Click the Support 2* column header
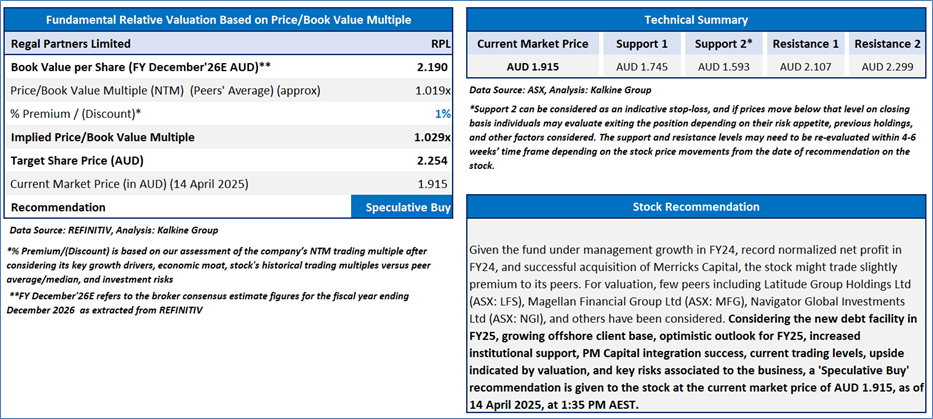Viewport: 933px width, 419px height. (x=723, y=44)
